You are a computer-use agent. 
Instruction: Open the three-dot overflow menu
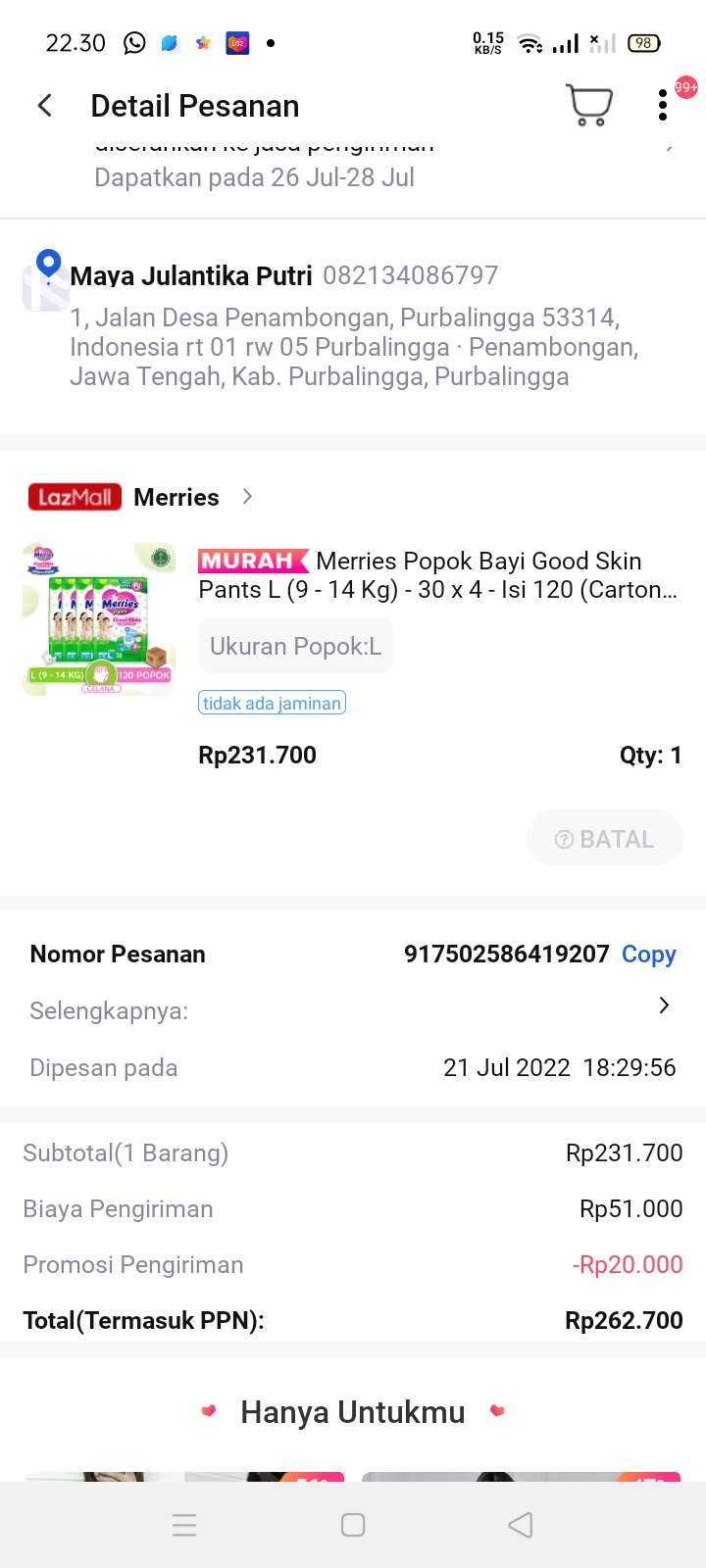click(x=663, y=106)
